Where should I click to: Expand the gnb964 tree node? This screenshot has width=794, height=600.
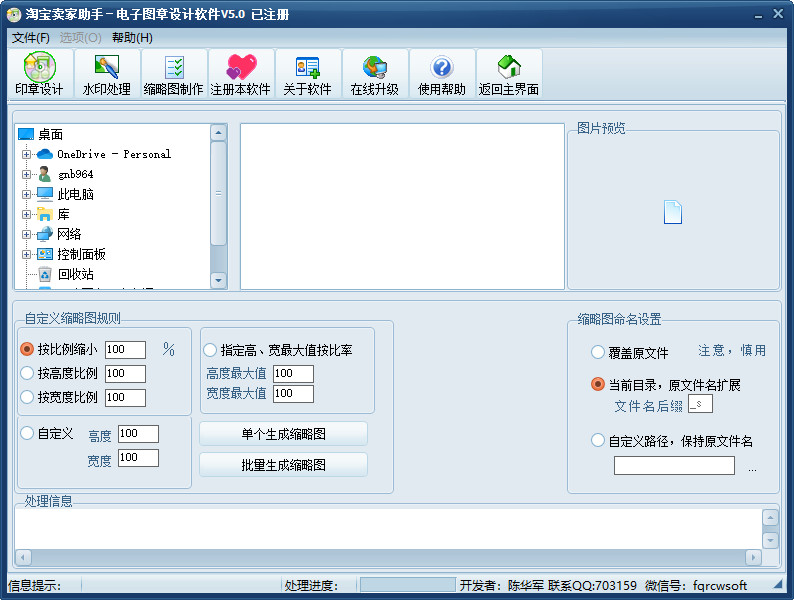click(26, 174)
